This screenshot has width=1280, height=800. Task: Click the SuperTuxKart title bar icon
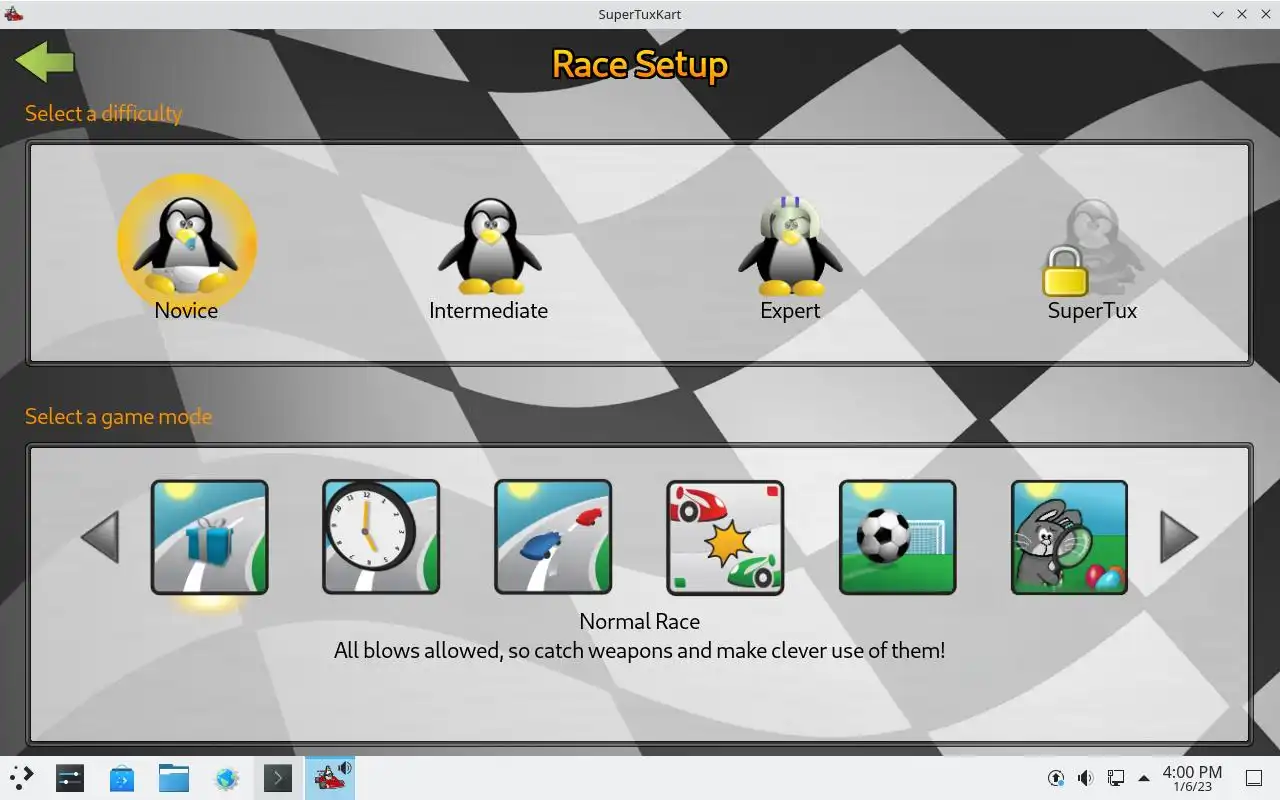13,14
